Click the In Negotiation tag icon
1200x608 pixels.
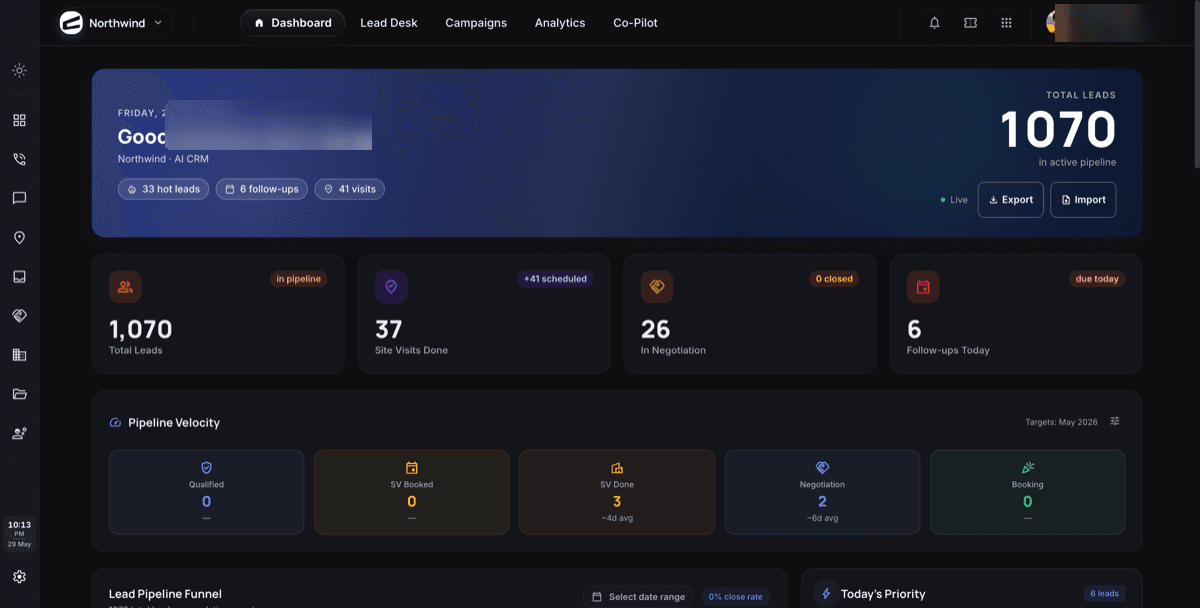(657, 287)
